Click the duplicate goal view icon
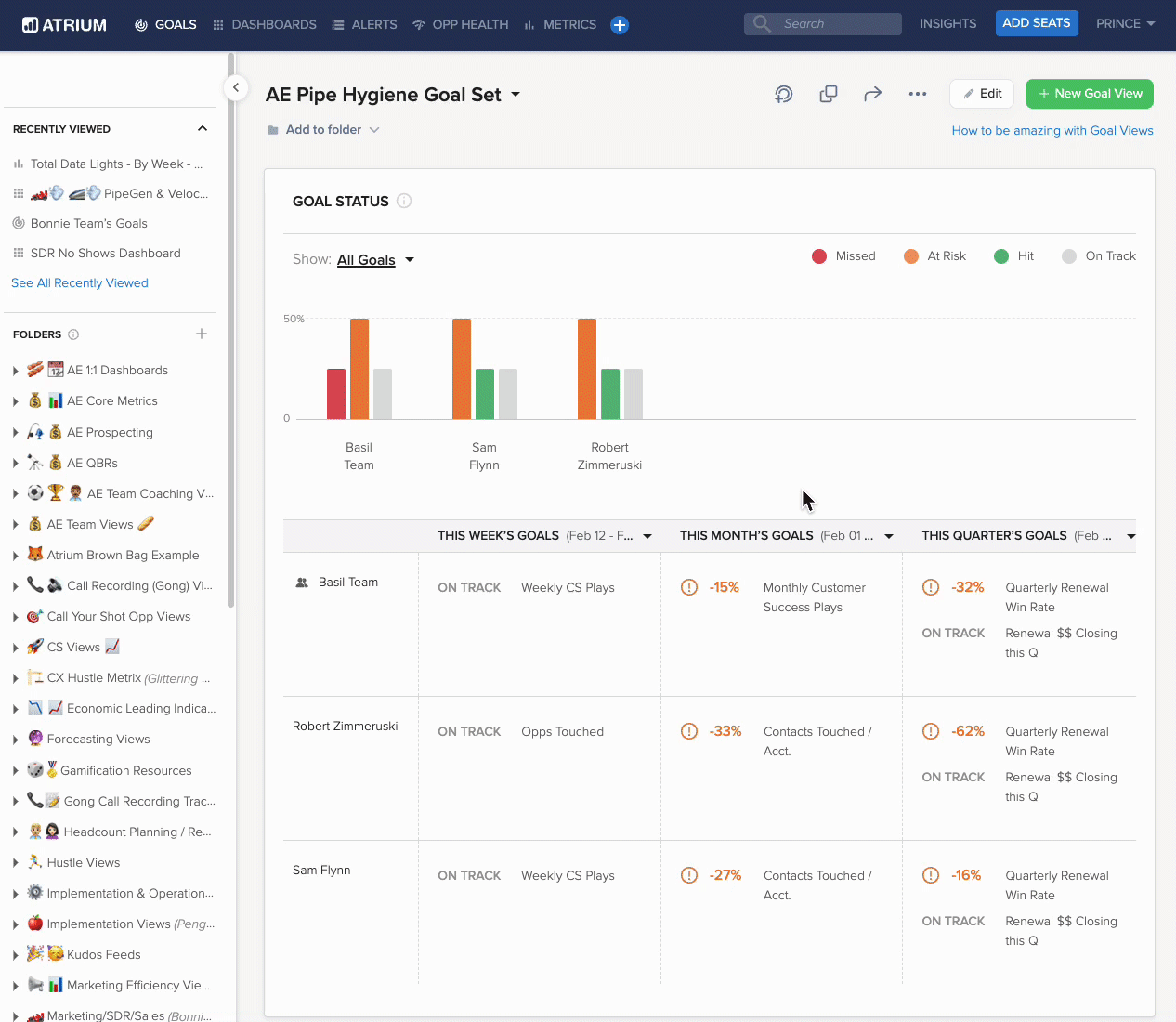This screenshot has height=1022, width=1176. [829, 94]
